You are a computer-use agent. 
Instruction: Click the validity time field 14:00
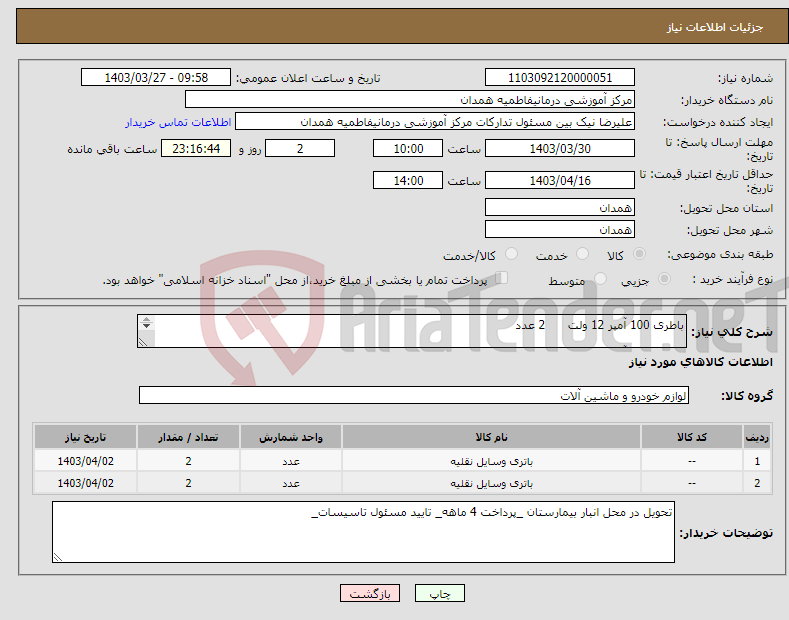click(408, 180)
